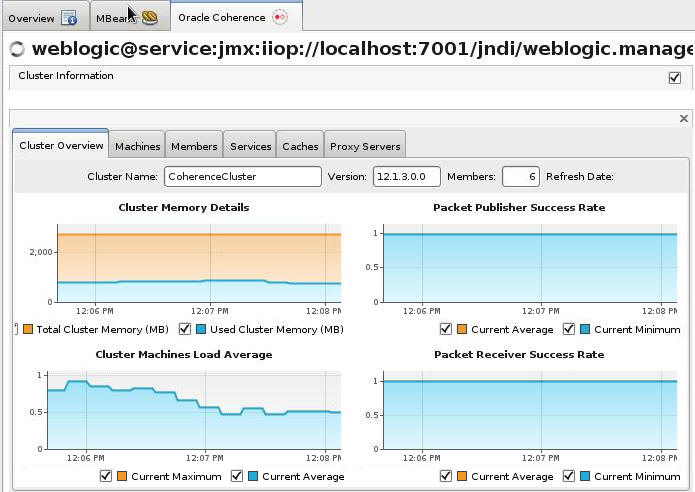Screen dimensions: 695x492
Task: Click the Members count field
Action: click(x=520, y=176)
